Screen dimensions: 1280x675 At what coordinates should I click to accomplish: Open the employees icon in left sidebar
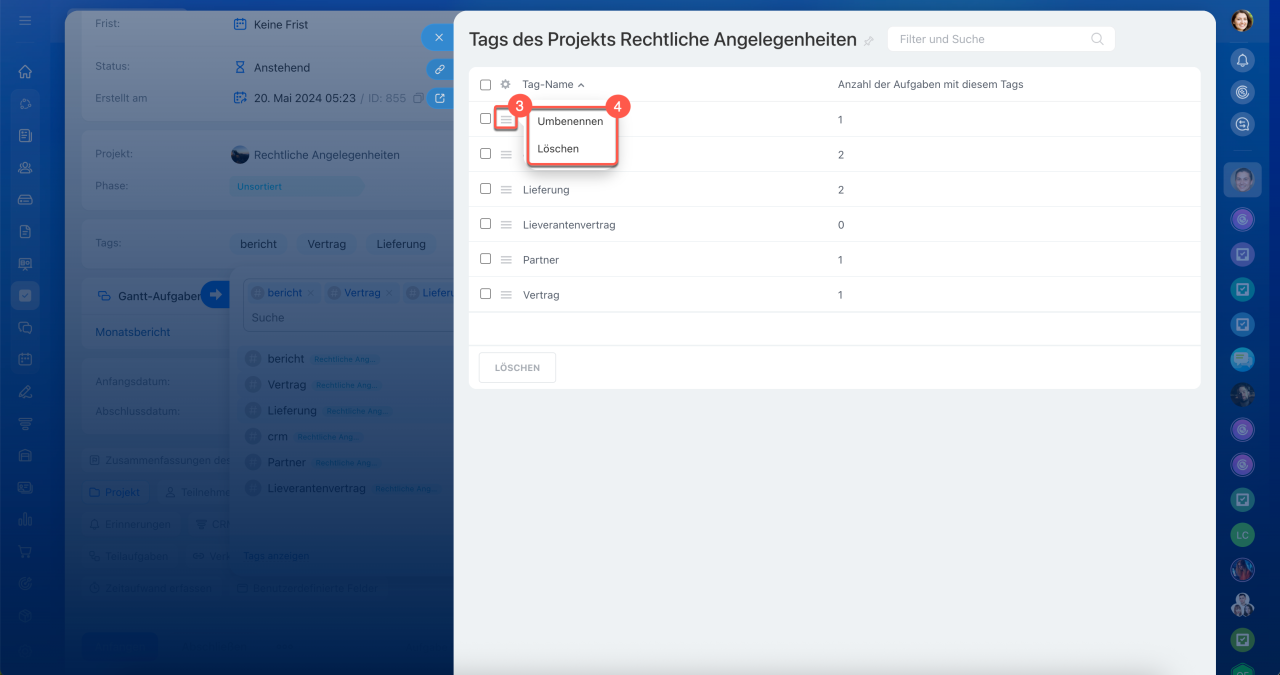coord(25,168)
